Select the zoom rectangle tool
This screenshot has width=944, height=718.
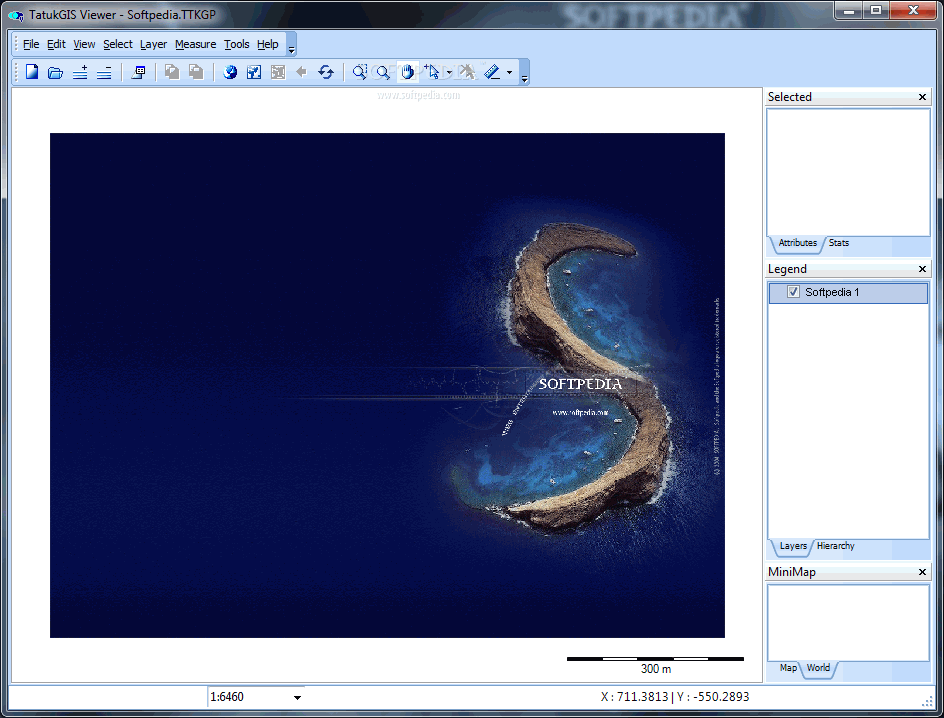point(359,72)
